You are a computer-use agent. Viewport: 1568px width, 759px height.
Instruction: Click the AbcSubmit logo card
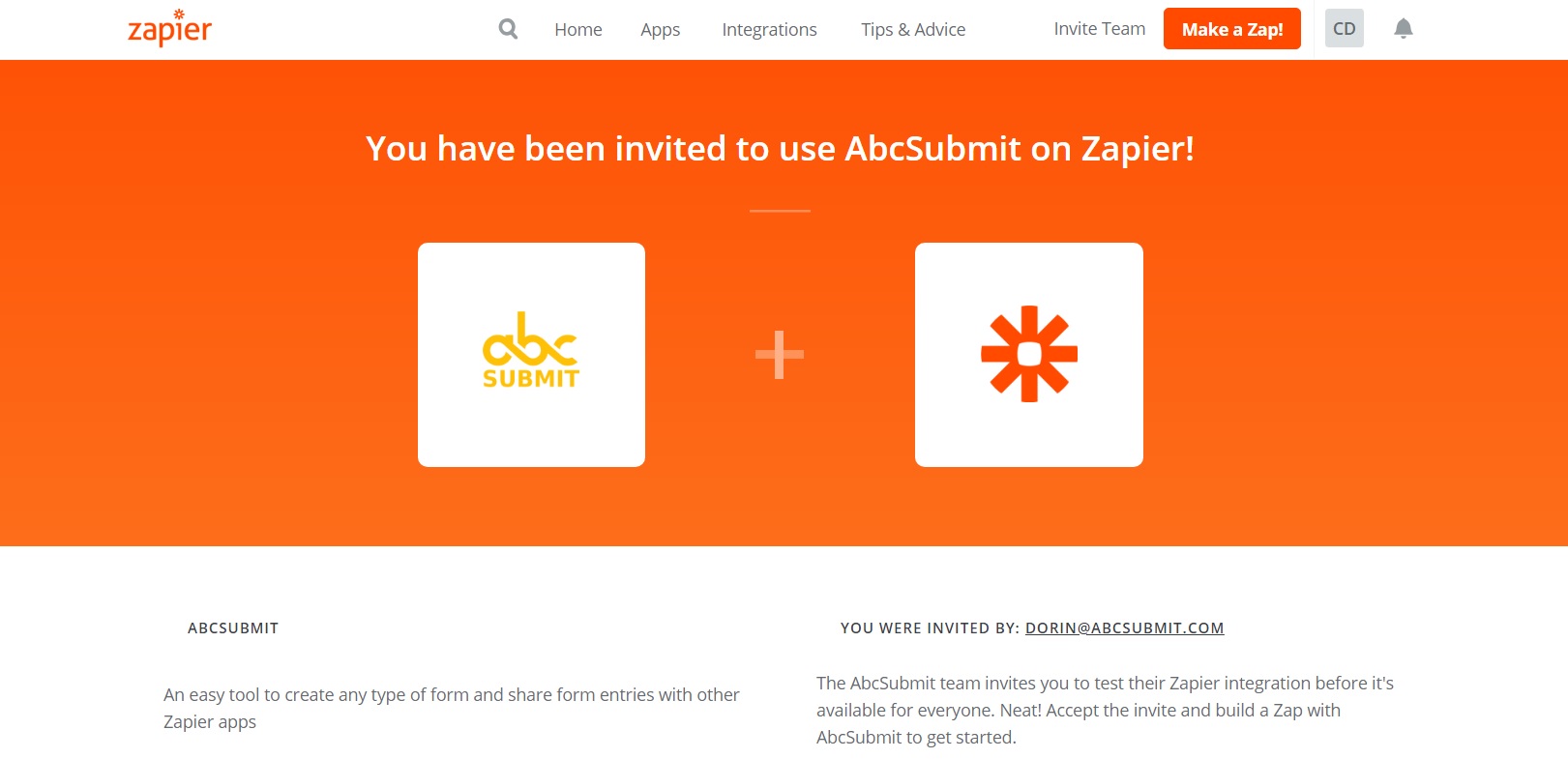coord(531,355)
